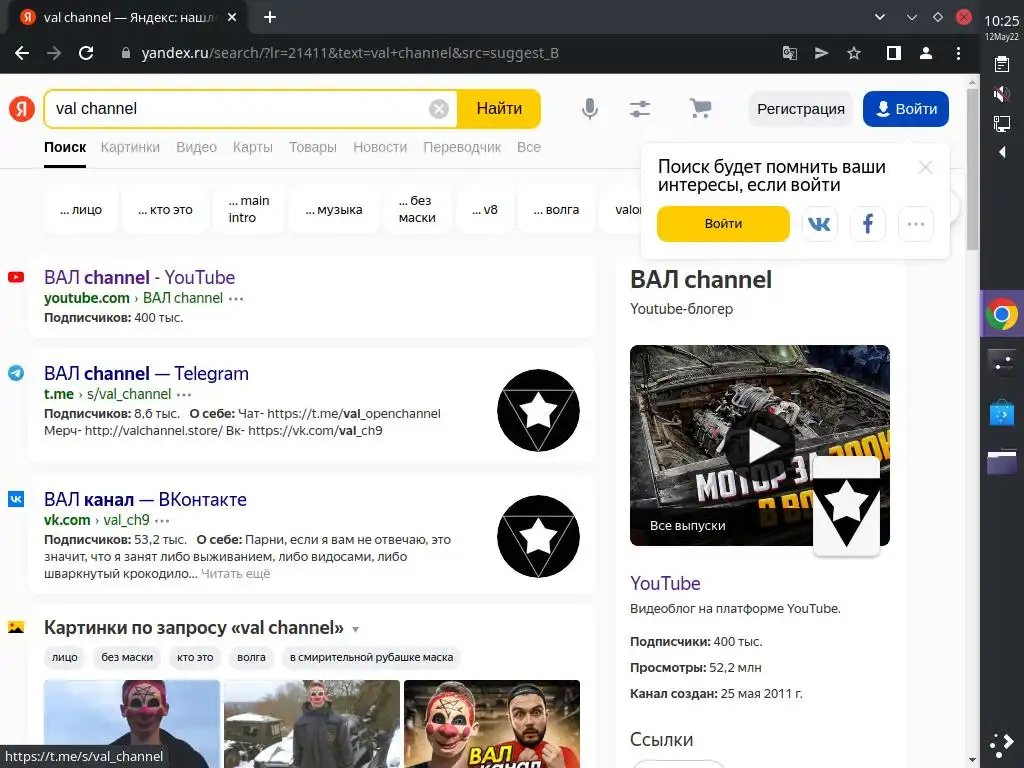1024x768 pixels.
Task: Open clipboard icon in side panel
Action: [x=1002, y=64]
